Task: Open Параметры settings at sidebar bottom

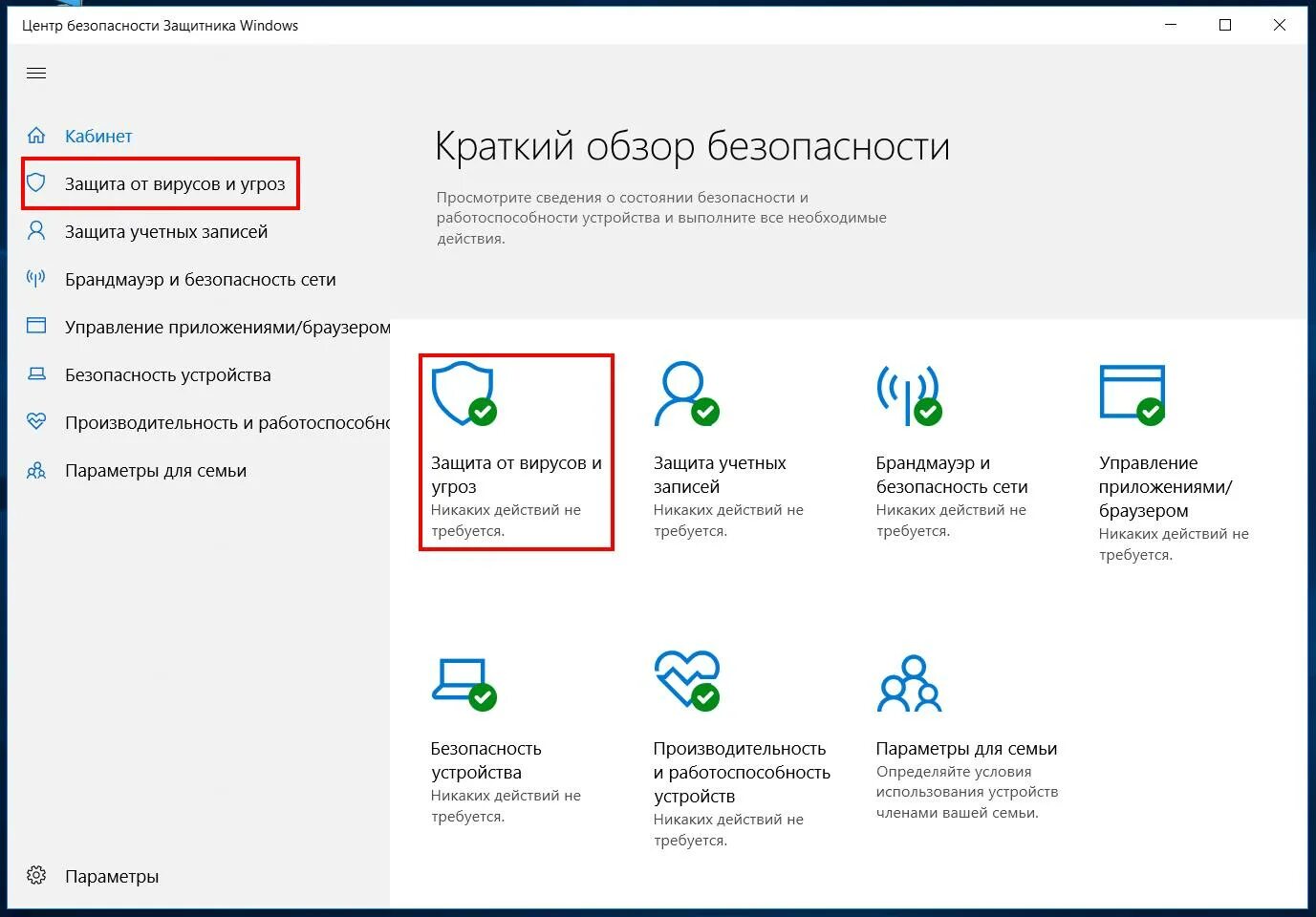Action: pos(112,876)
